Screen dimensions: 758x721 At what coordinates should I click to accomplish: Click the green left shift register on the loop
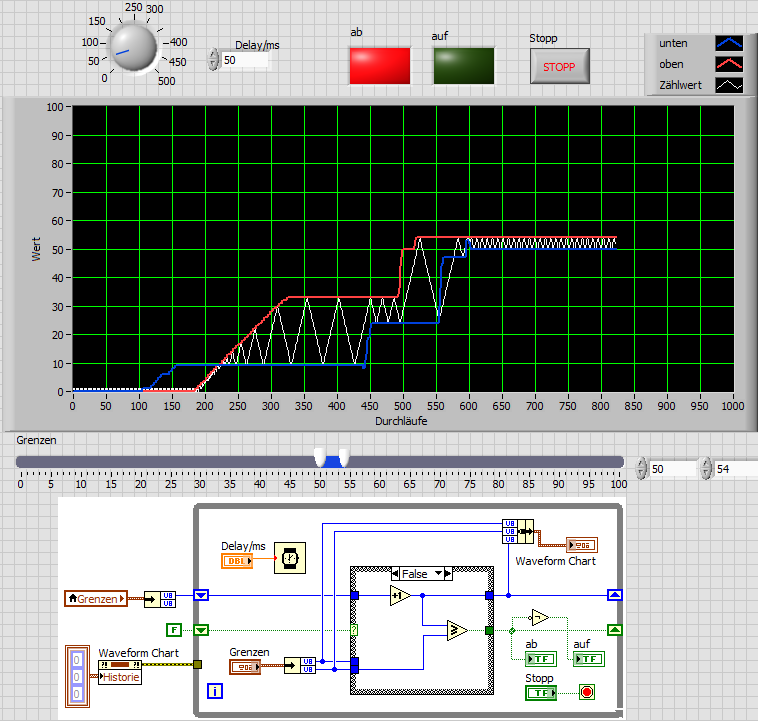point(201,630)
